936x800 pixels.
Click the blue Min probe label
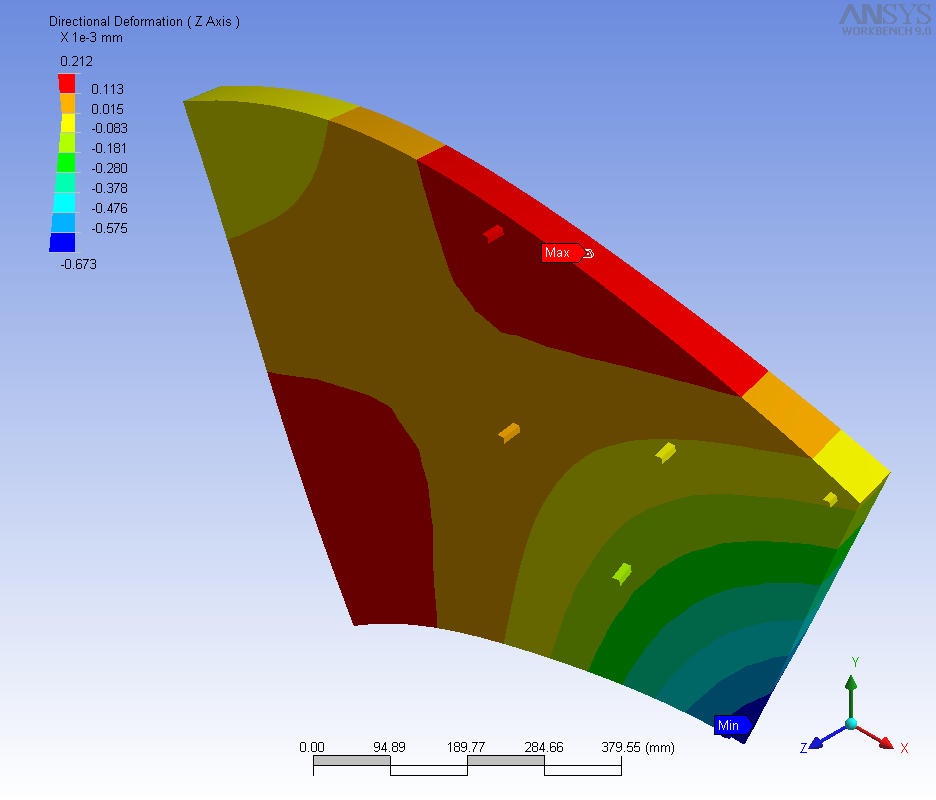(x=732, y=725)
